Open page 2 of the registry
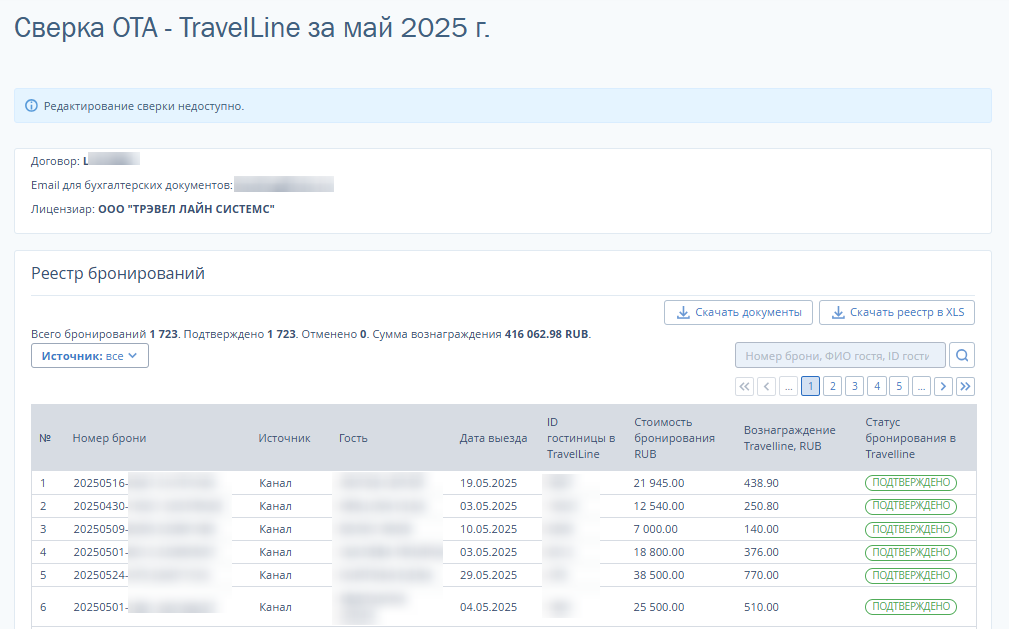 [x=833, y=386]
